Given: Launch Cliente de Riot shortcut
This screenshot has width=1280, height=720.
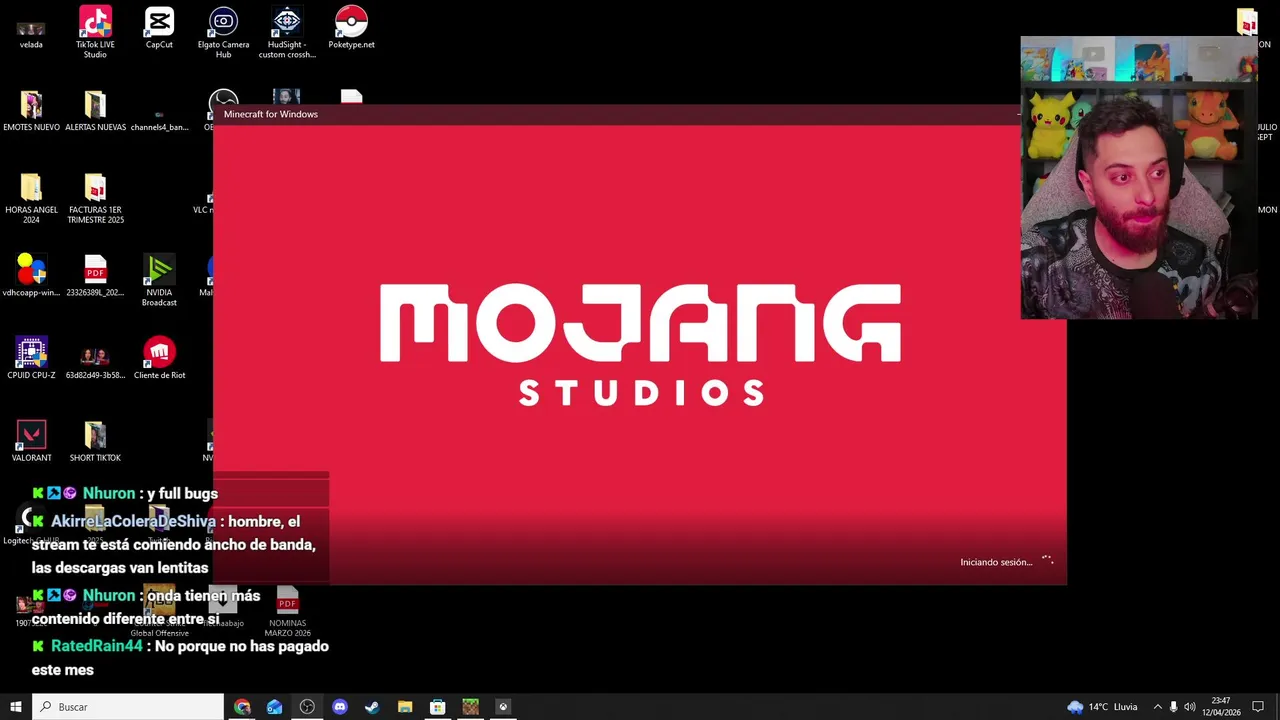Looking at the screenshot, I should point(159,358).
